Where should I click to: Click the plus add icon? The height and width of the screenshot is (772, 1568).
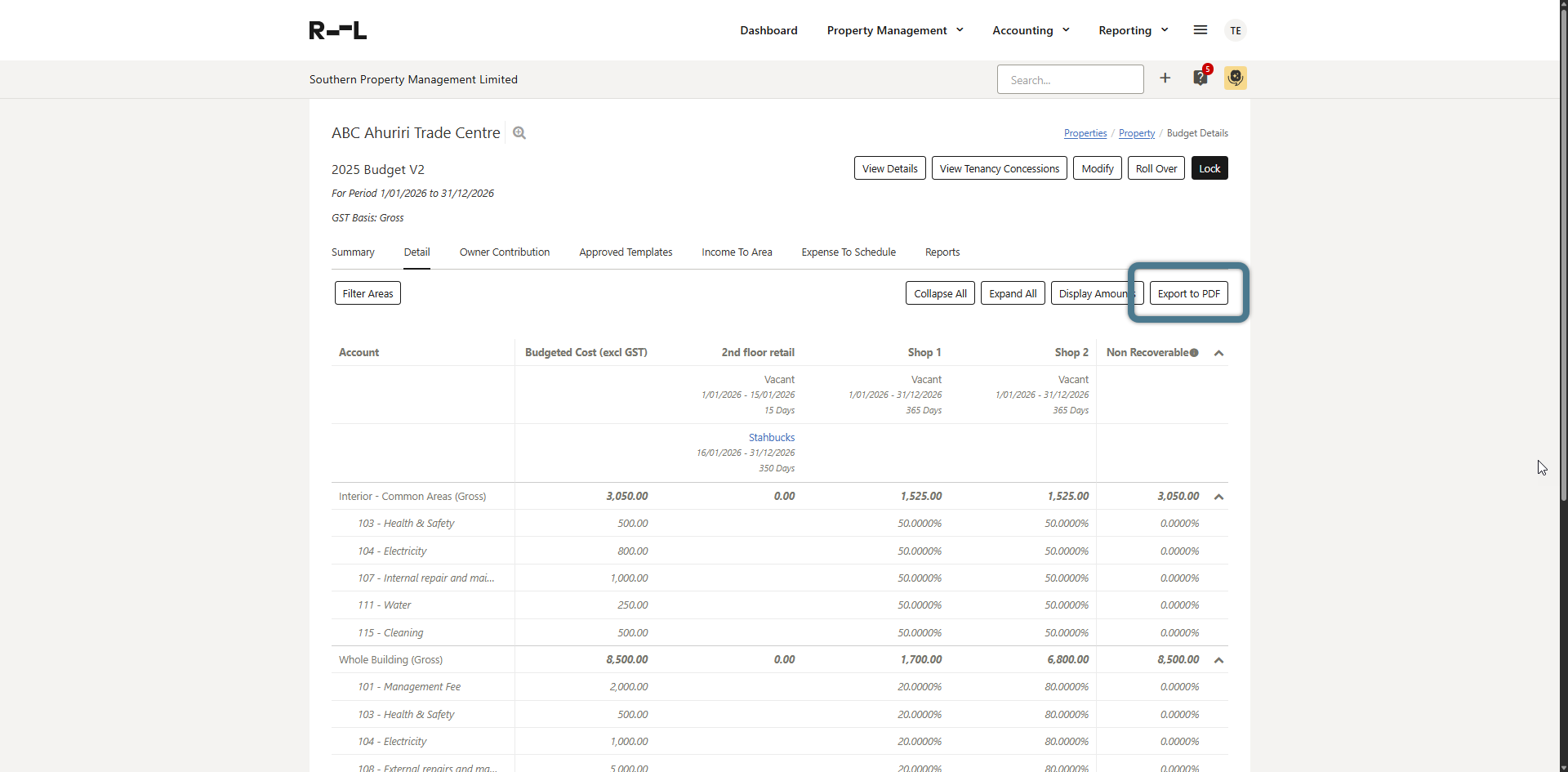1165,78
